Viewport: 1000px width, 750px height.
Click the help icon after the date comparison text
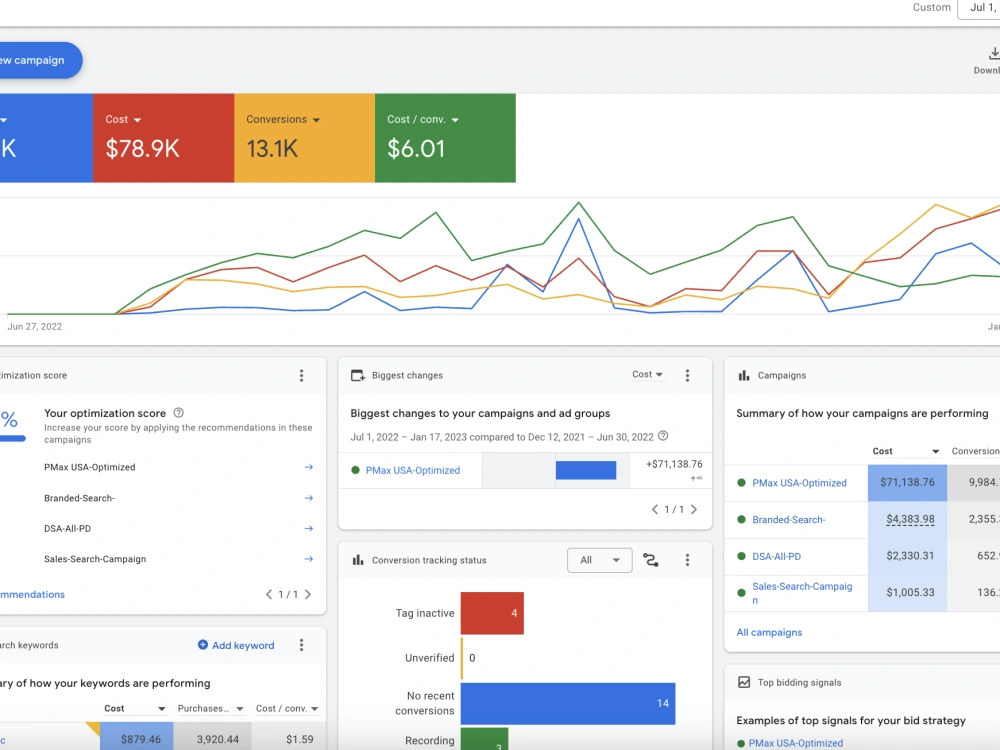pos(663,436)
